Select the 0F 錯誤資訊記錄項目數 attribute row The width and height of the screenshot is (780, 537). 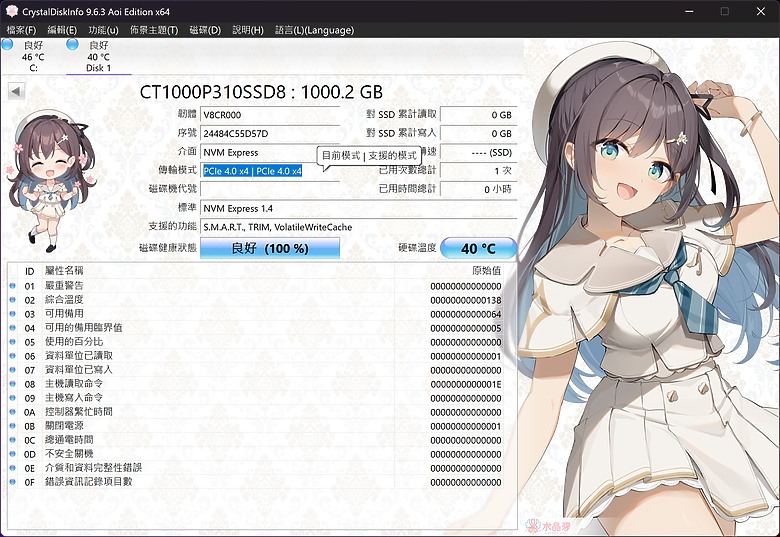(256, 482)
